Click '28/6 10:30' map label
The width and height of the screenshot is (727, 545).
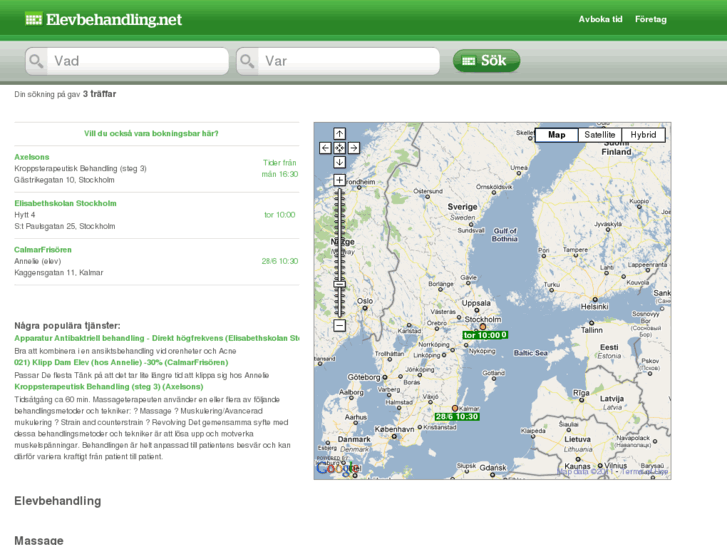click(457, 417)
